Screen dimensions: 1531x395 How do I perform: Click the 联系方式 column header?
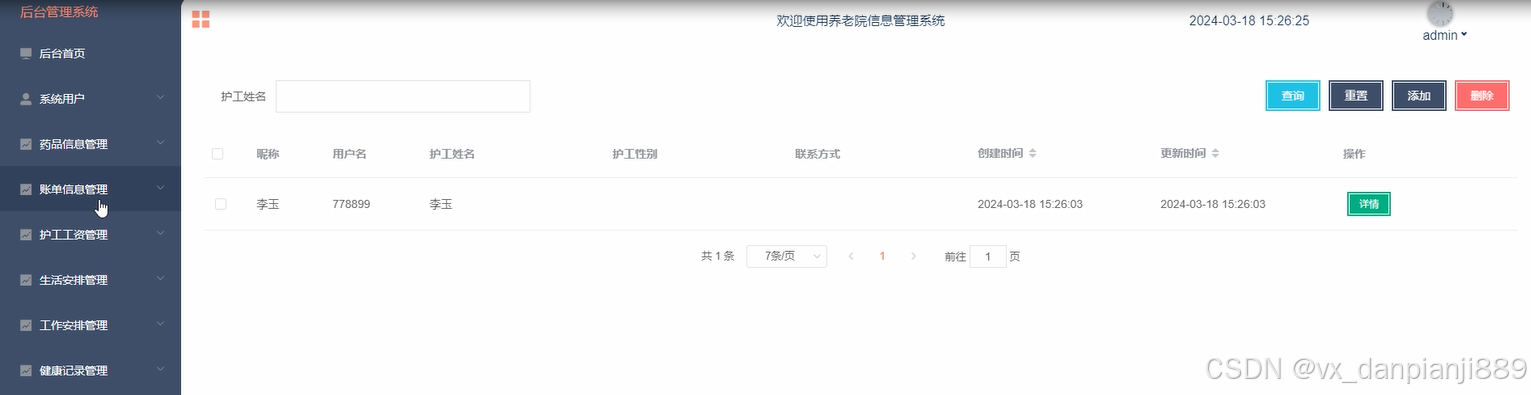point(817,154)
